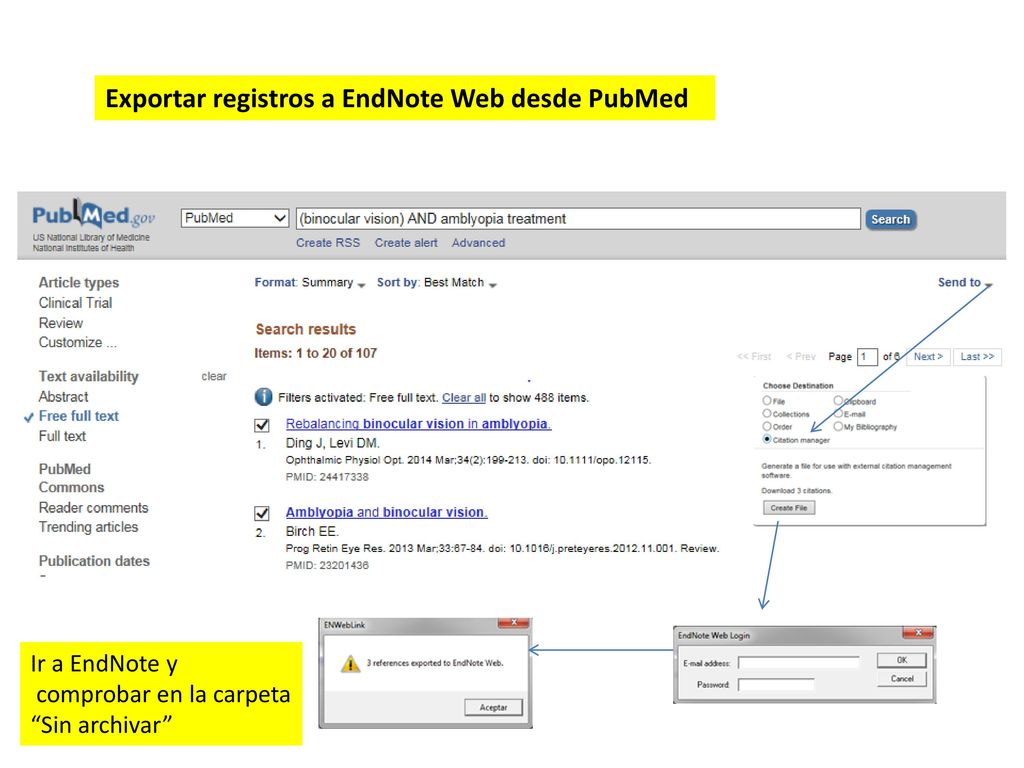Click the Create RSS link
The width and height of the screenshot is (1024, 768).
tap(328, 243)
